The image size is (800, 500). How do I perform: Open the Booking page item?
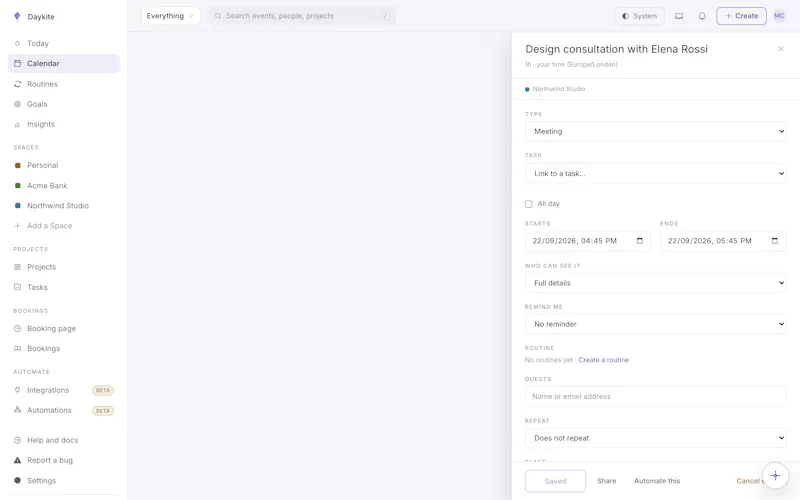tap(64, 329)
